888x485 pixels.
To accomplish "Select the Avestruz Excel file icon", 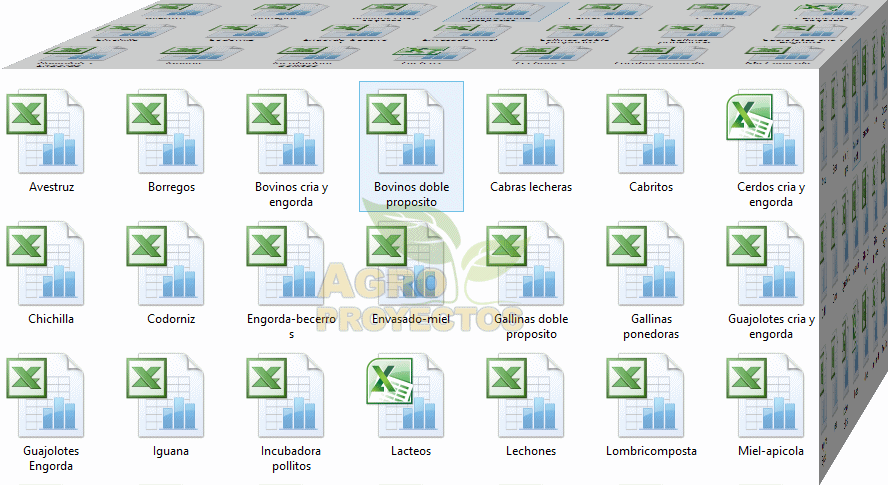I will pos(45,132).
